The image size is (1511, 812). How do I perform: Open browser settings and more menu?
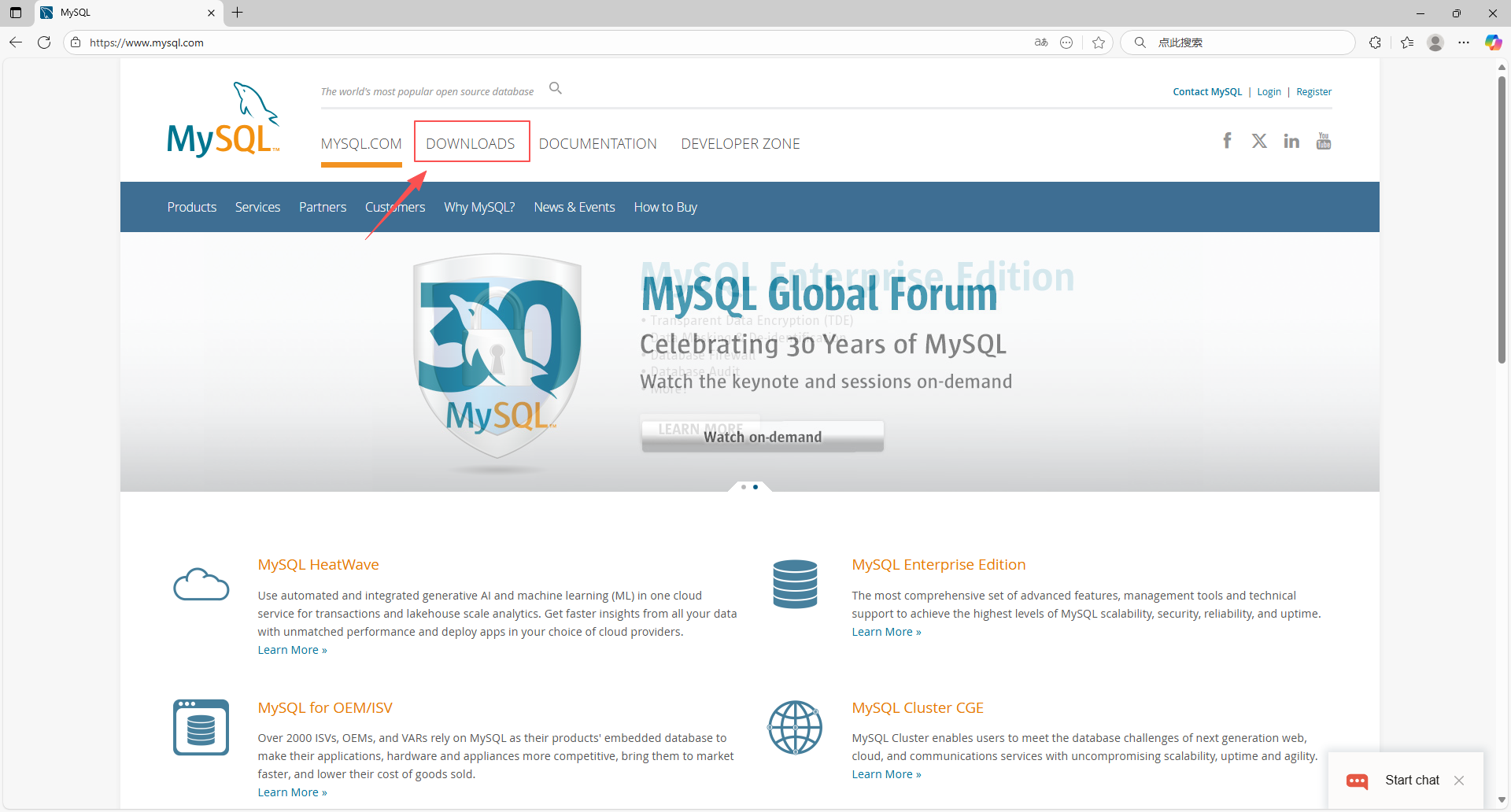pyautogui.click(x=1464, y=42)
